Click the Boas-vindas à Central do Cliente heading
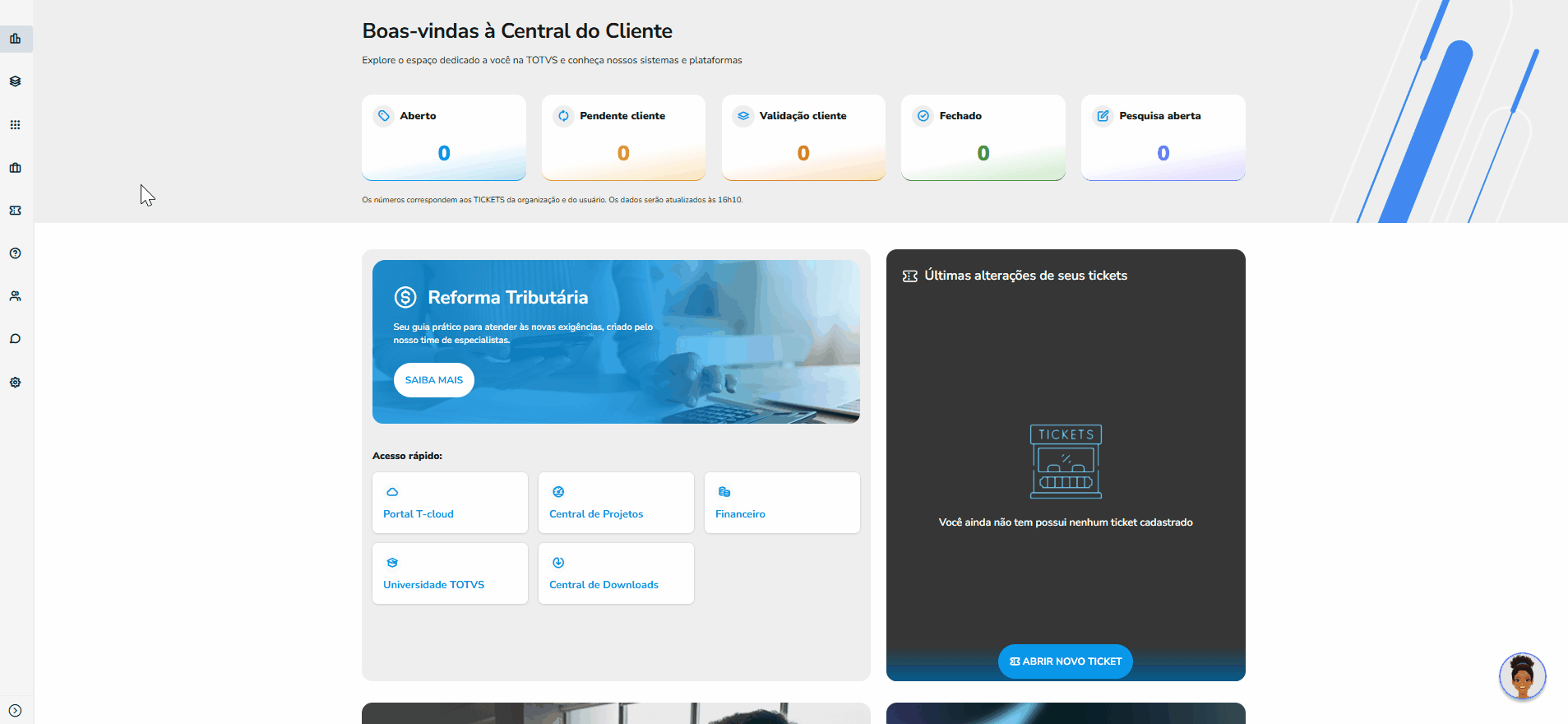1568x724 pixels. coord(517,31)
